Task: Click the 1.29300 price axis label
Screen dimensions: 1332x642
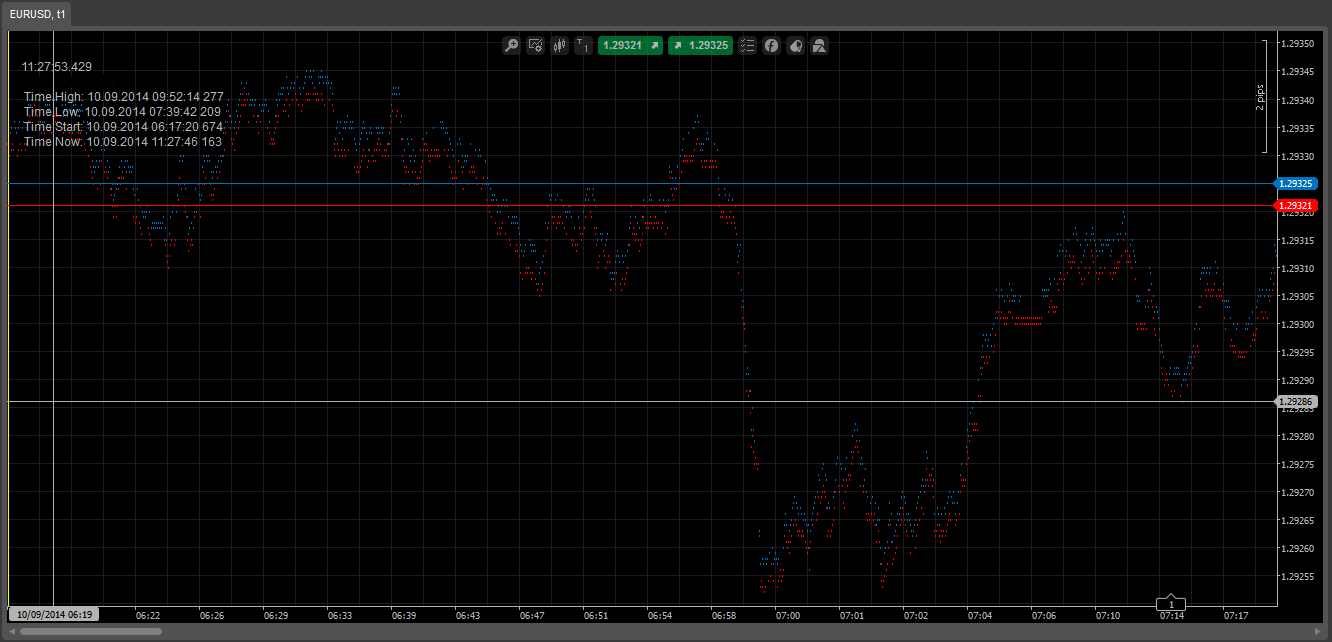Action: 1299,324
